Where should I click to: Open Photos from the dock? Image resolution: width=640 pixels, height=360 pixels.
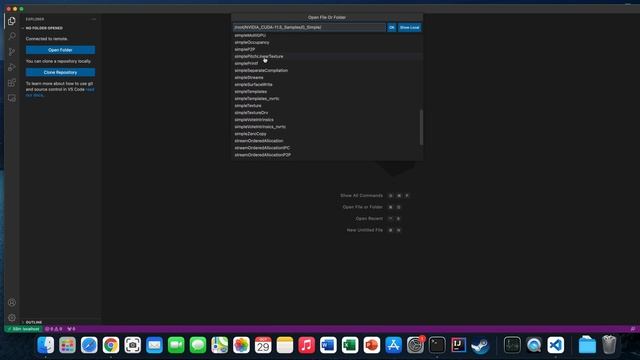(241, 345)
